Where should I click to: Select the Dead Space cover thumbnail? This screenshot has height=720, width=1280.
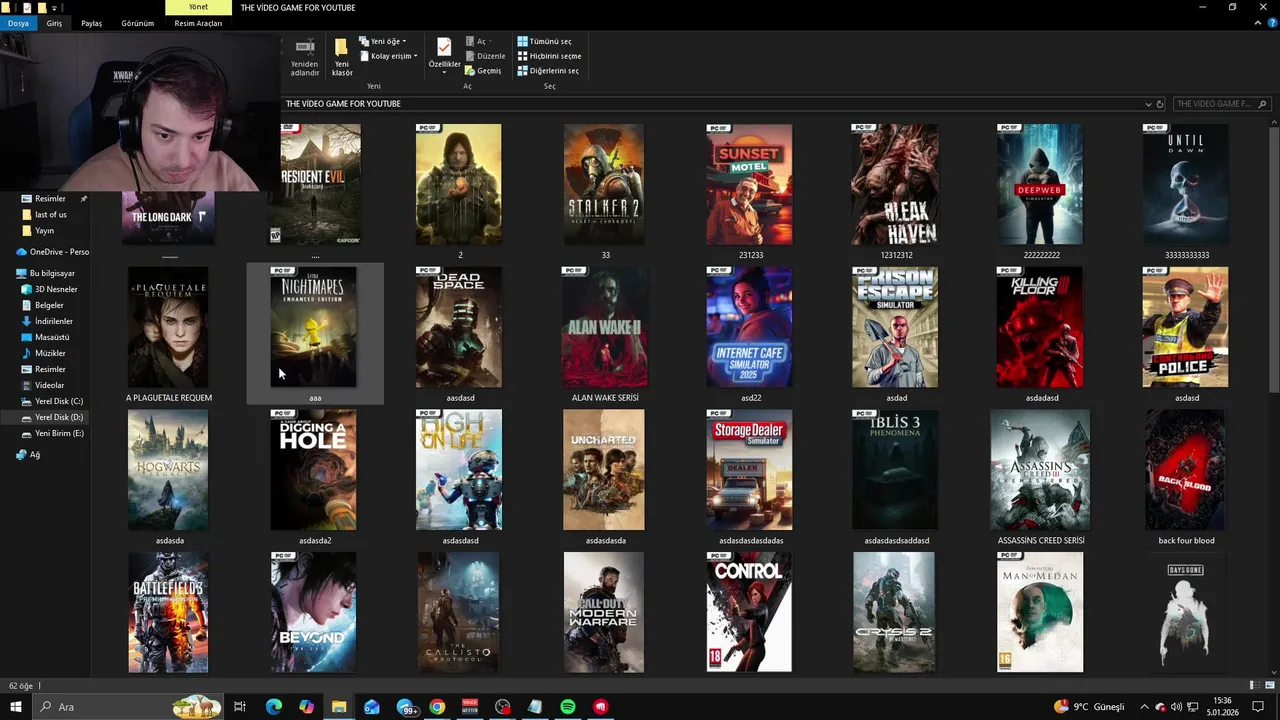click(x=459, y=327)
